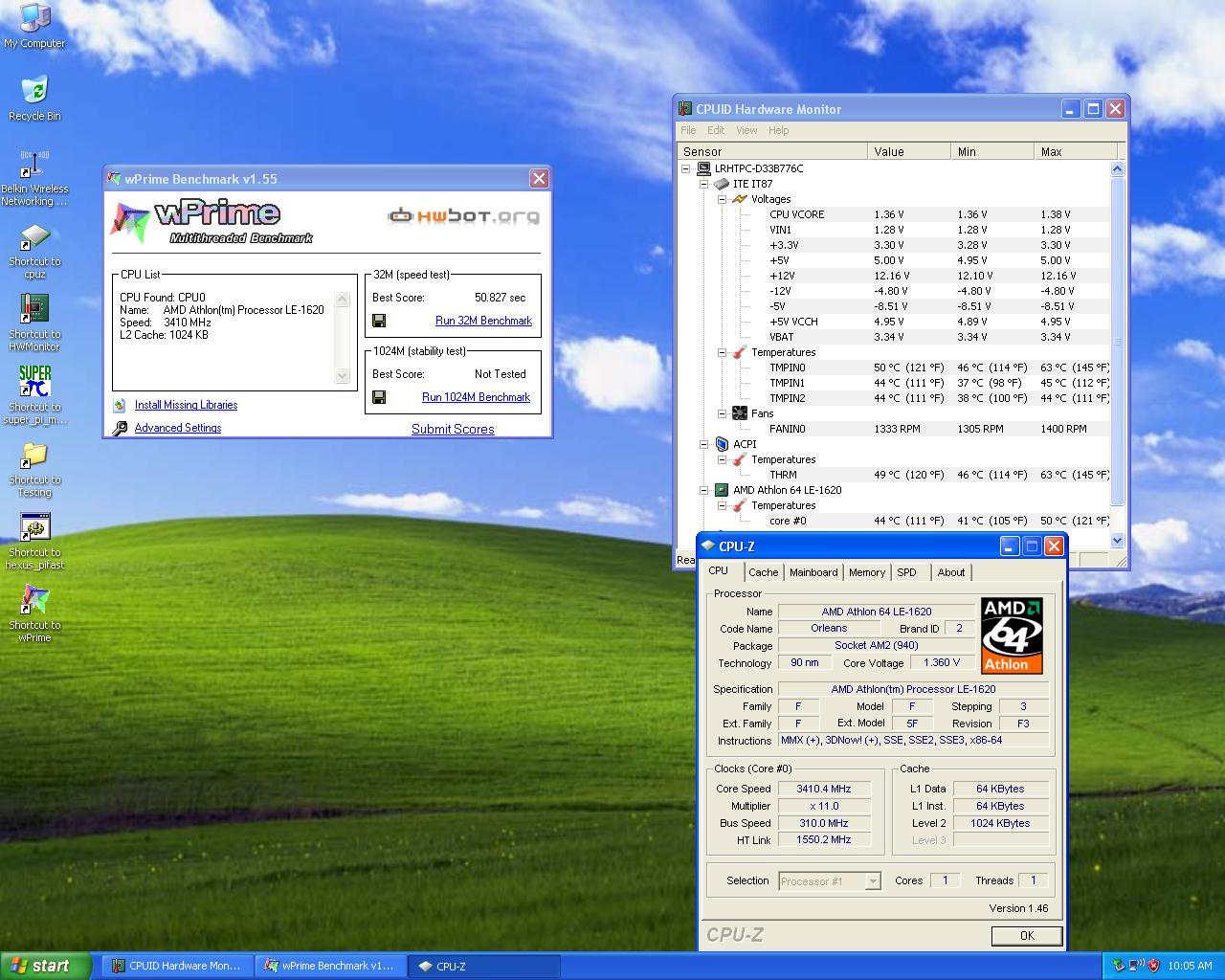
Task: Click the save icon beside 1024M best score
Action: pos(379,397)
